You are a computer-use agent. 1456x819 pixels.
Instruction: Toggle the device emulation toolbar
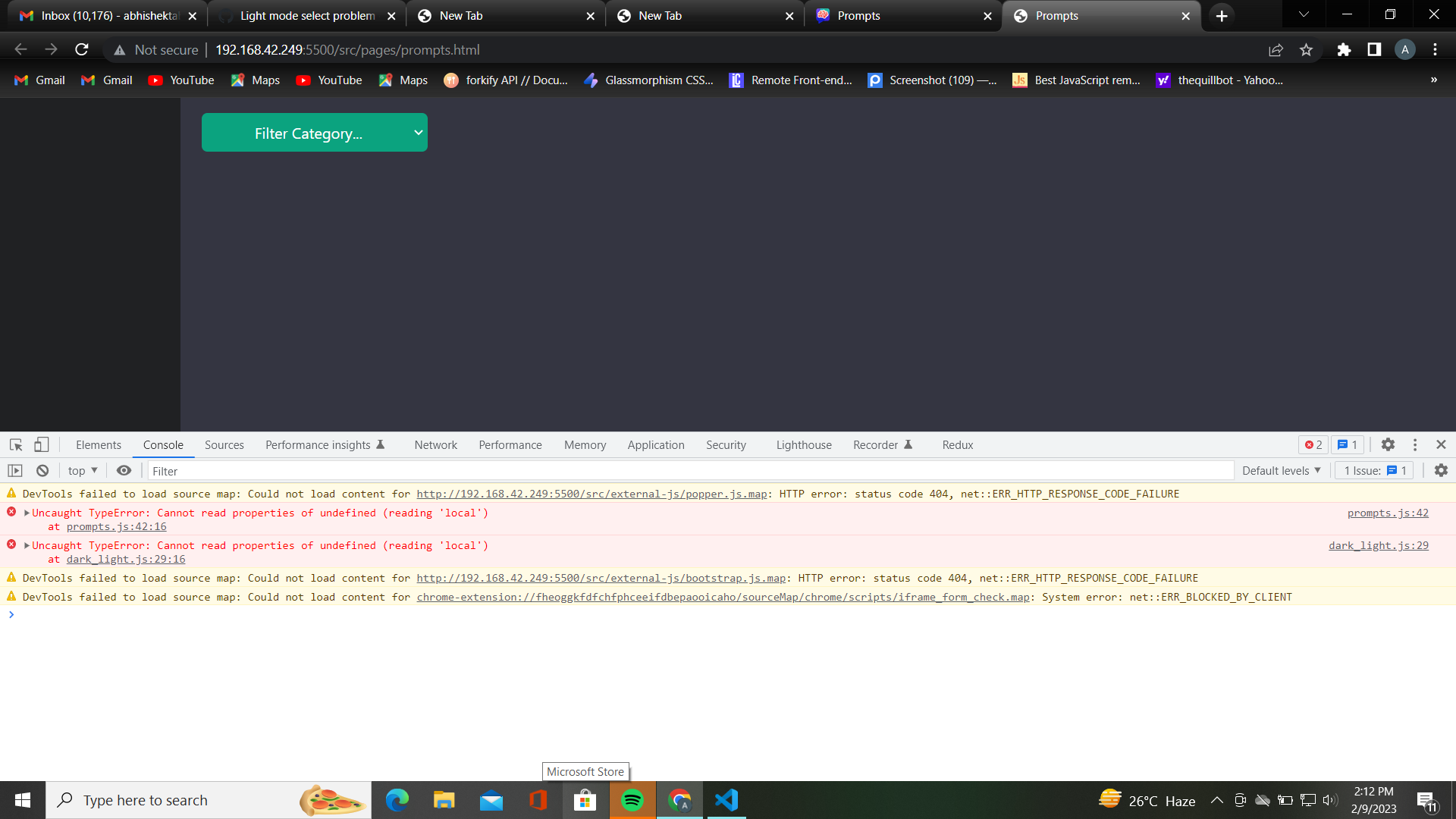coord(42,444)
